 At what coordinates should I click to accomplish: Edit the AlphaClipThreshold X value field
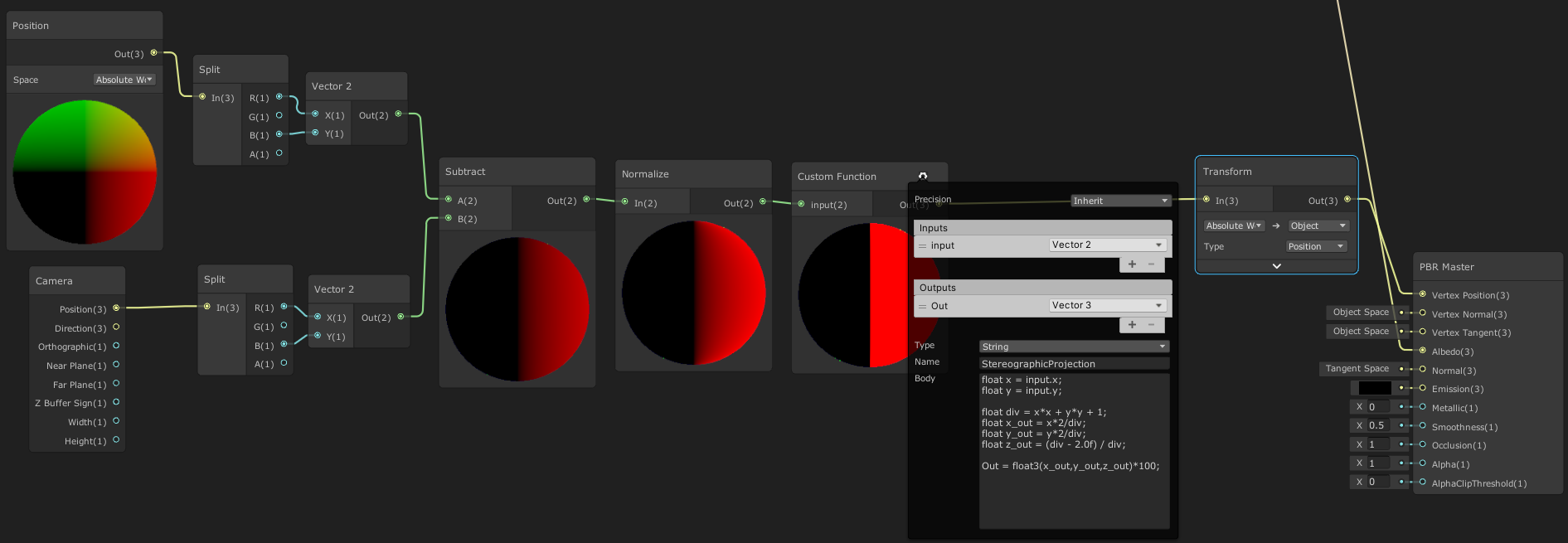(x=1379, y=482)
